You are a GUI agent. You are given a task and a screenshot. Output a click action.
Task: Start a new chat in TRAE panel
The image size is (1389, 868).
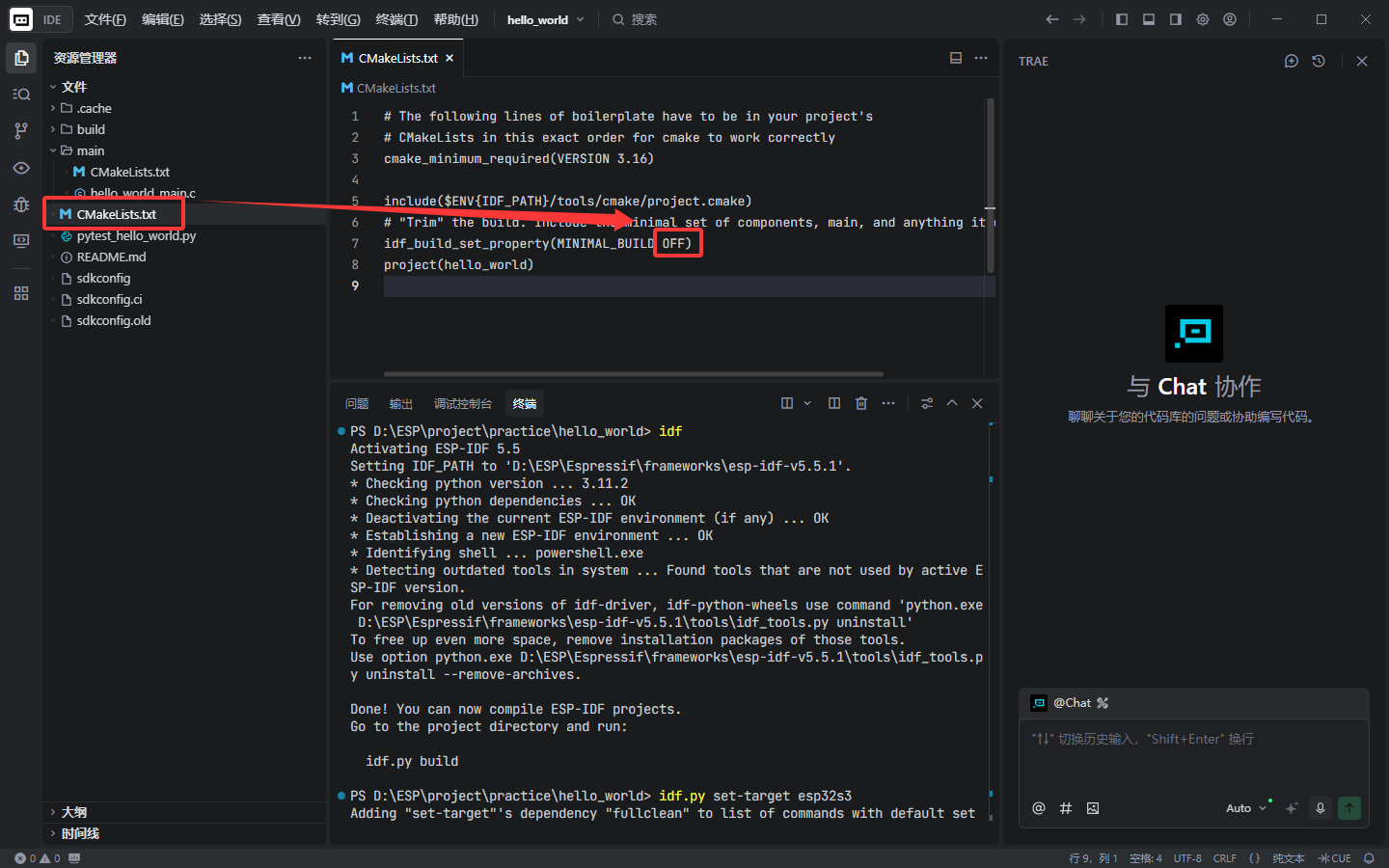(x=1292, y=61)
